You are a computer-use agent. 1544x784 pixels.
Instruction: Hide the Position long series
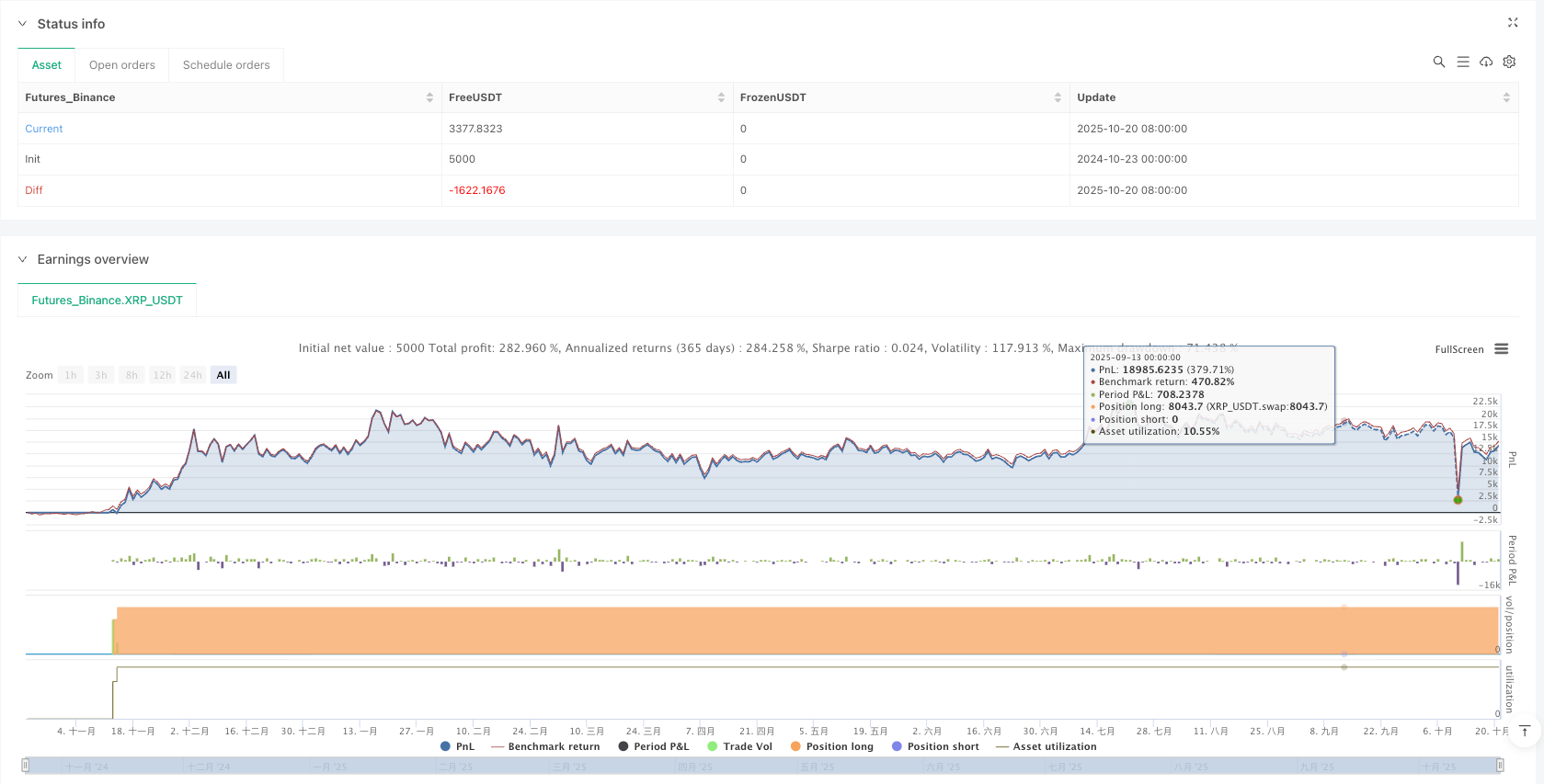tap(832, 746)
